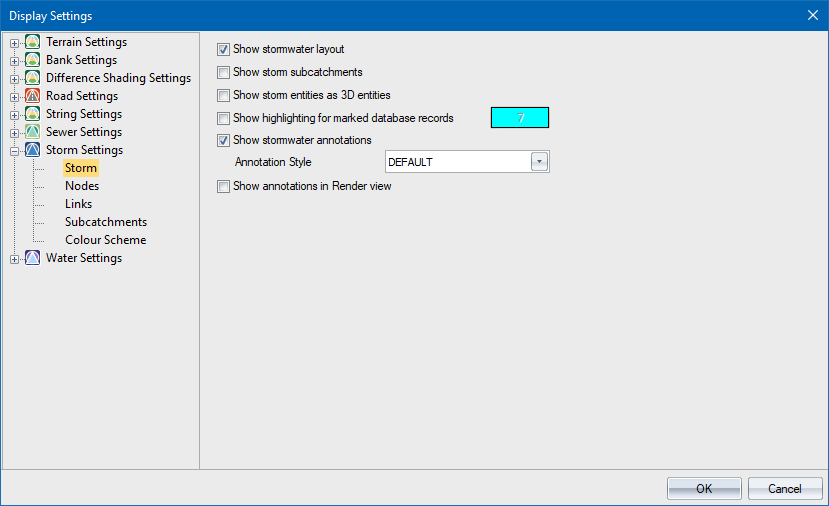
Task: Open the Annotation Style dropdown
Action: click(x=540, y=162)
